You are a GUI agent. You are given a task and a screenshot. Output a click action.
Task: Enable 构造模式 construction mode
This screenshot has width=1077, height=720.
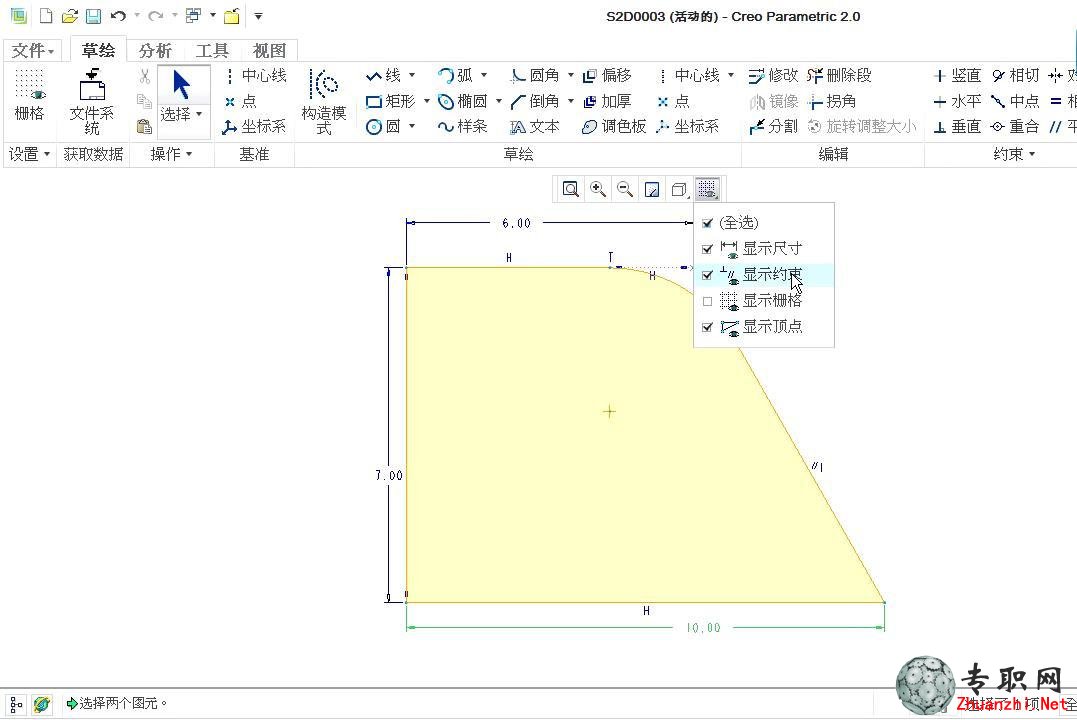pyautogui.click(x=324, y=102)
